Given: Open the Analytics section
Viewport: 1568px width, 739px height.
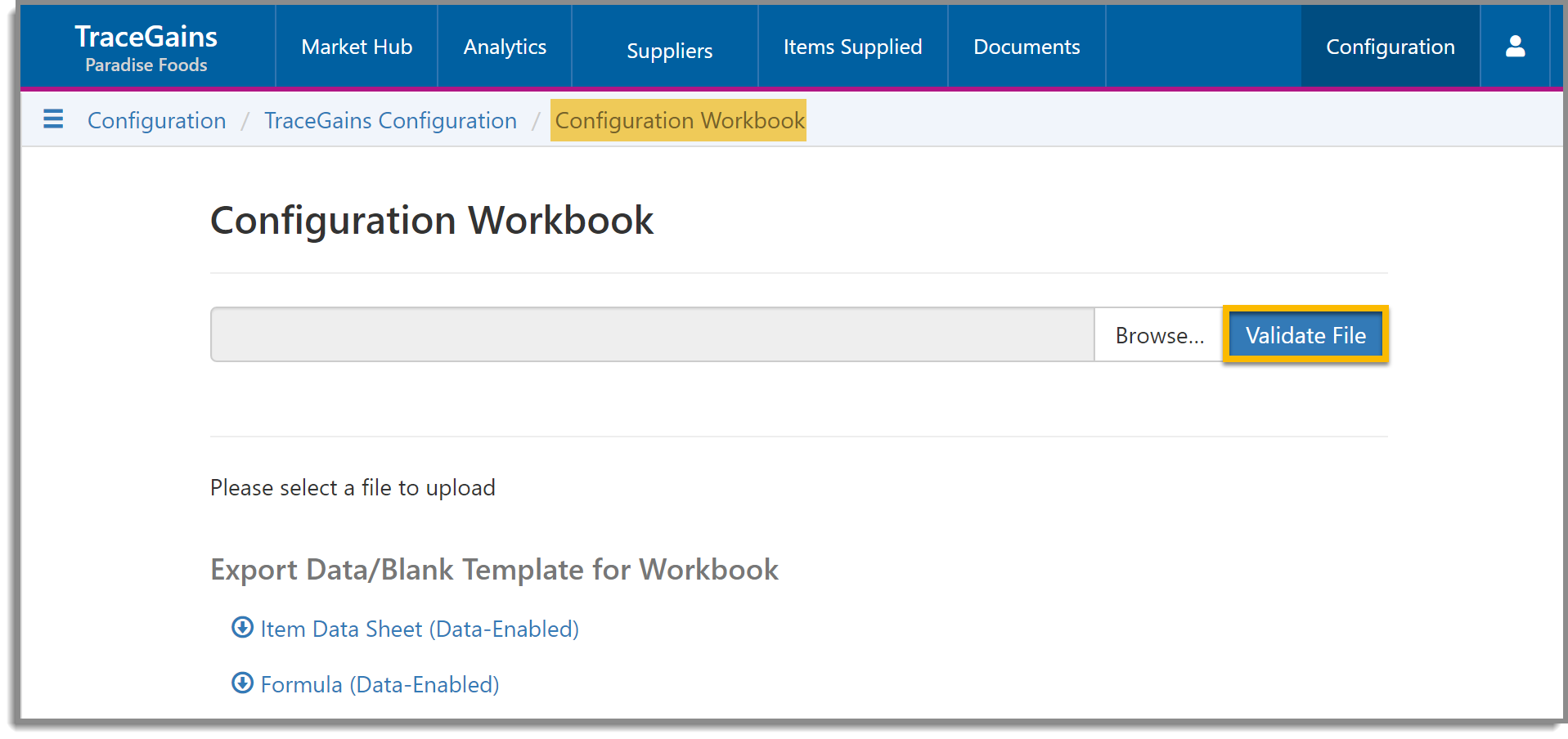Looking at the screenshot, I should click(x=505, y=47).
